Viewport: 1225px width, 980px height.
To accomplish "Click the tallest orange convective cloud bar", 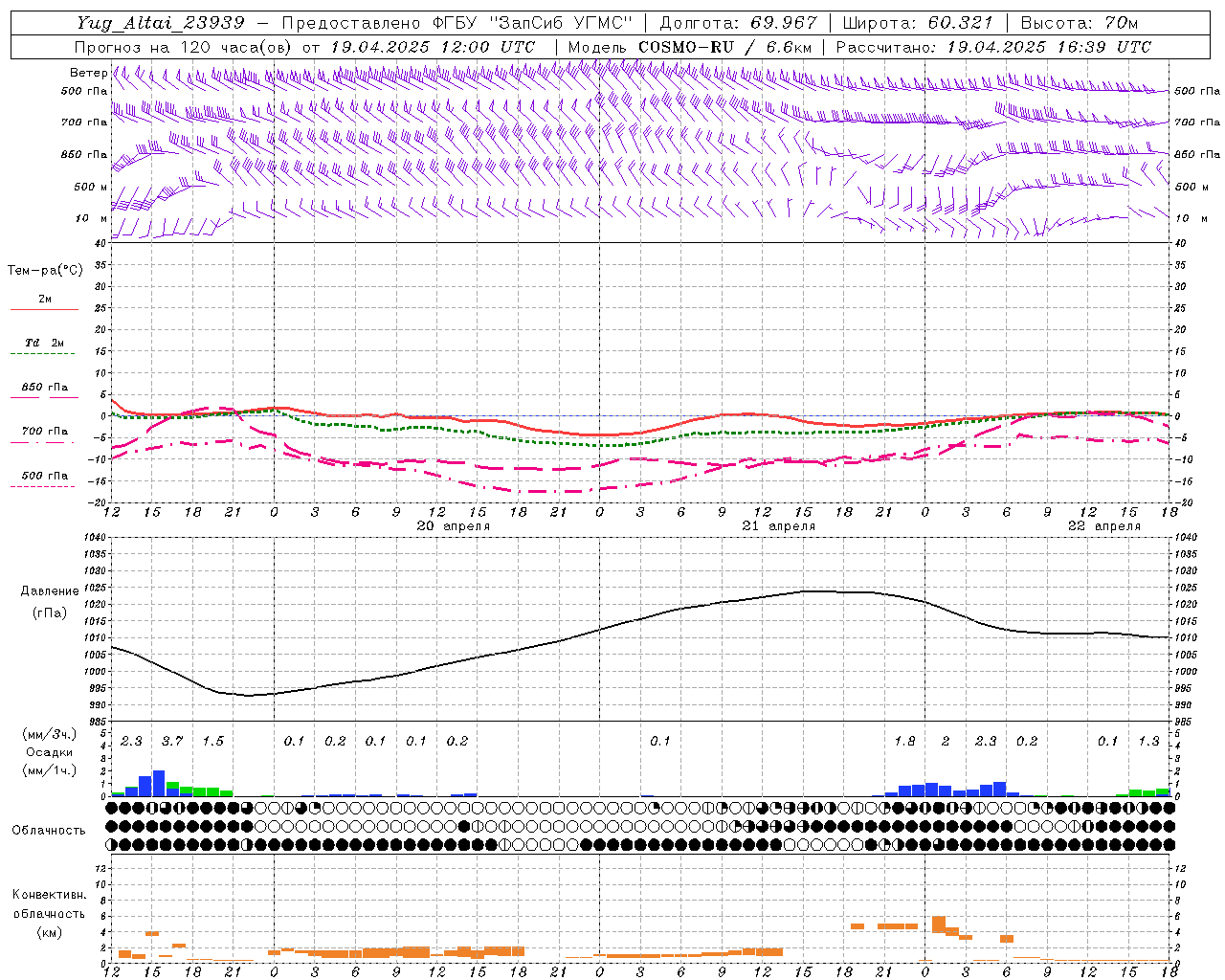I will tap(939, 924).
